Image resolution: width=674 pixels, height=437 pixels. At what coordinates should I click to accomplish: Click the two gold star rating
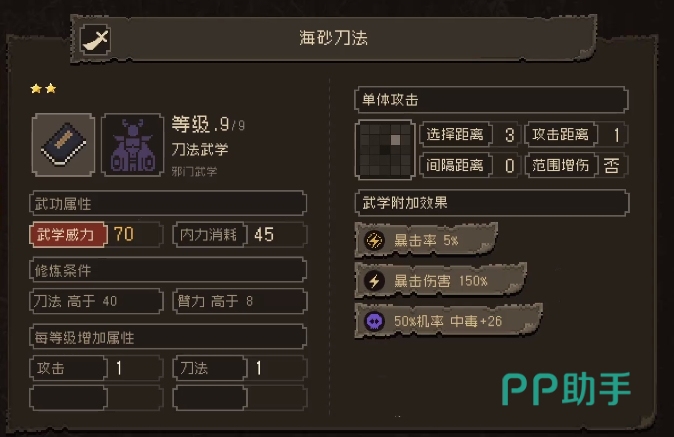coord(43,89)
